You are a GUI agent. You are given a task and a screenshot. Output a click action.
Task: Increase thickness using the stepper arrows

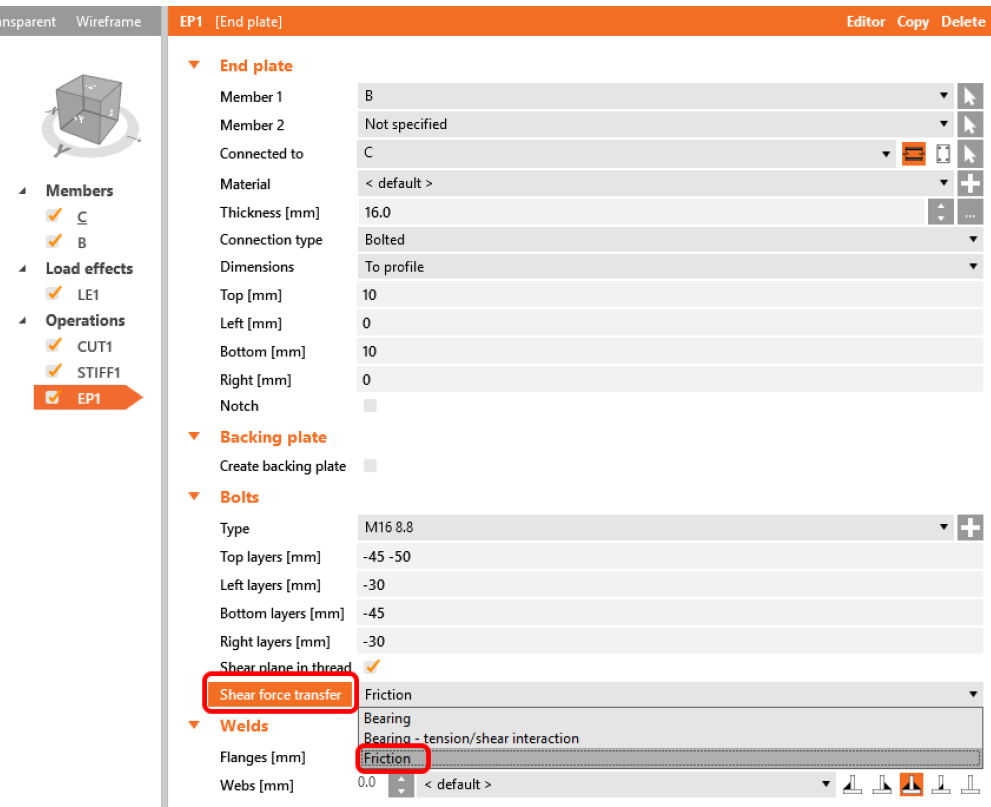pos(941,208)
